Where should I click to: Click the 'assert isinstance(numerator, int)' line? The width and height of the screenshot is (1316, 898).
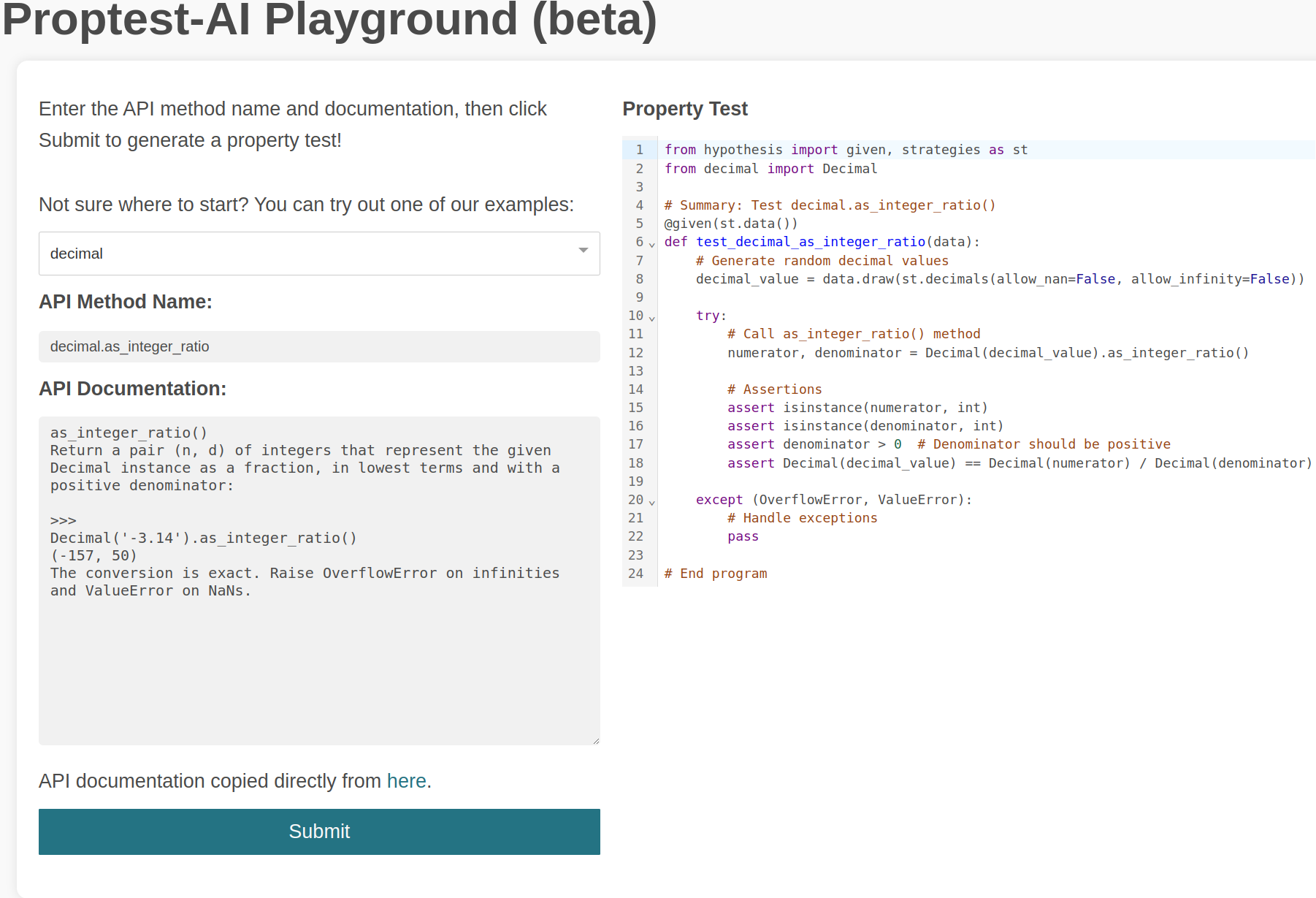coord(857,408)
